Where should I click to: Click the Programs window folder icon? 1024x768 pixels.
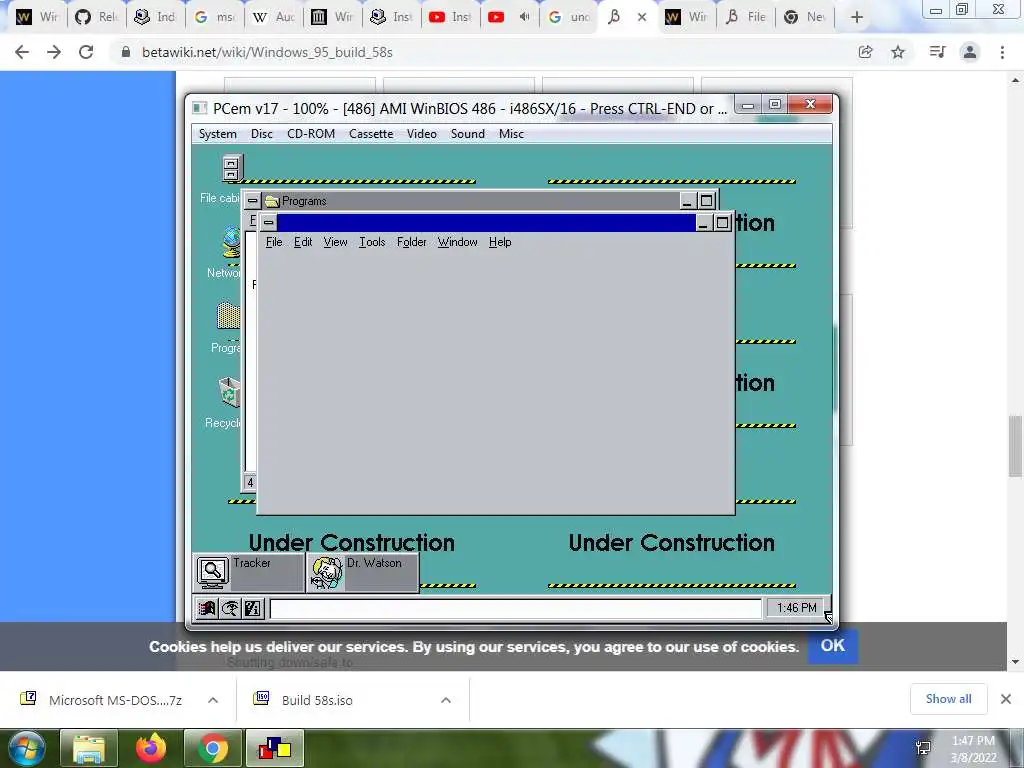pos(272,201)
